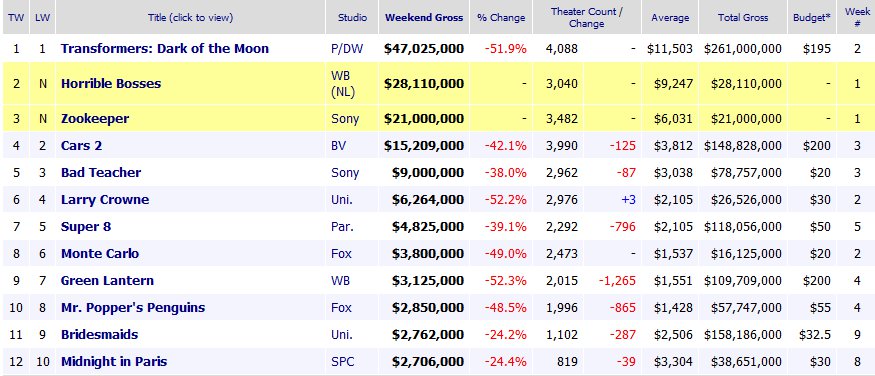
Task: Open the Cars 2 movie page
Action: 81,146
